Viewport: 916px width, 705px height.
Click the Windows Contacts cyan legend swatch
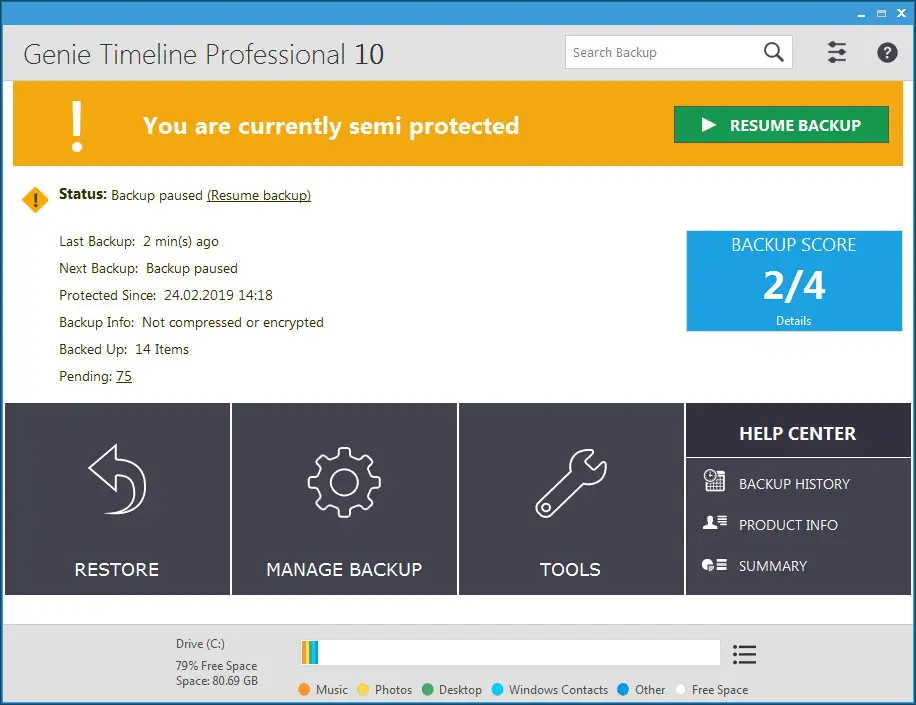pos(497,689)
